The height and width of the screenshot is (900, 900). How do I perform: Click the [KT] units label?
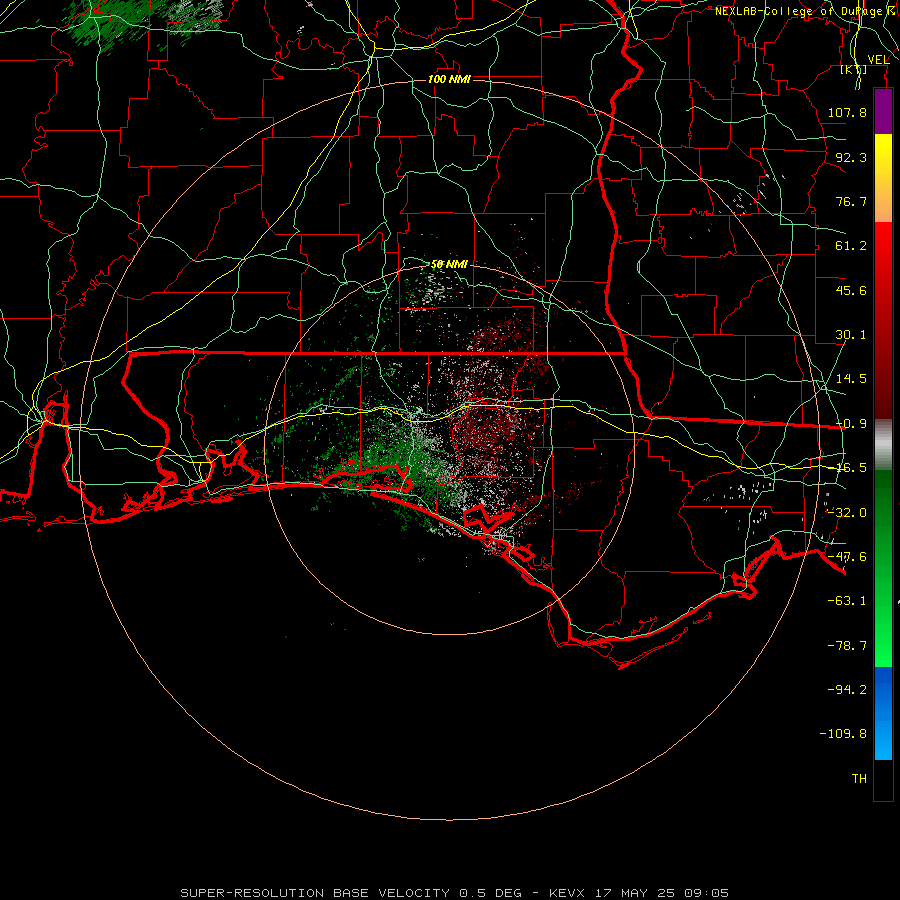click(x=854, y=69)
